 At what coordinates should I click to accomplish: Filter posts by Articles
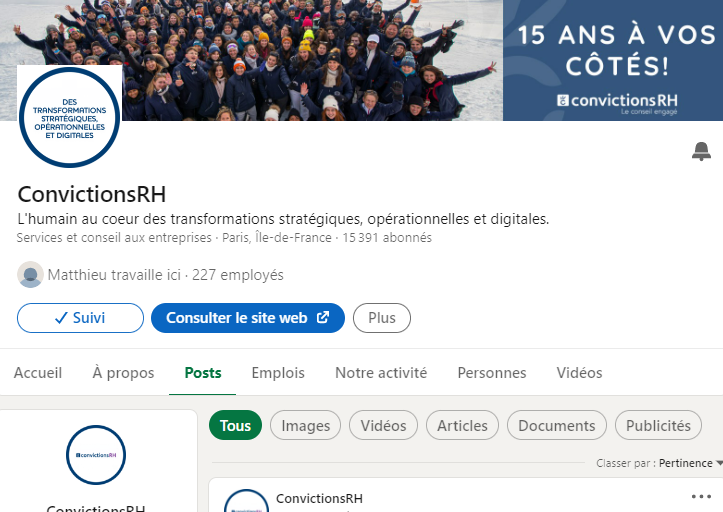[462, 425]
